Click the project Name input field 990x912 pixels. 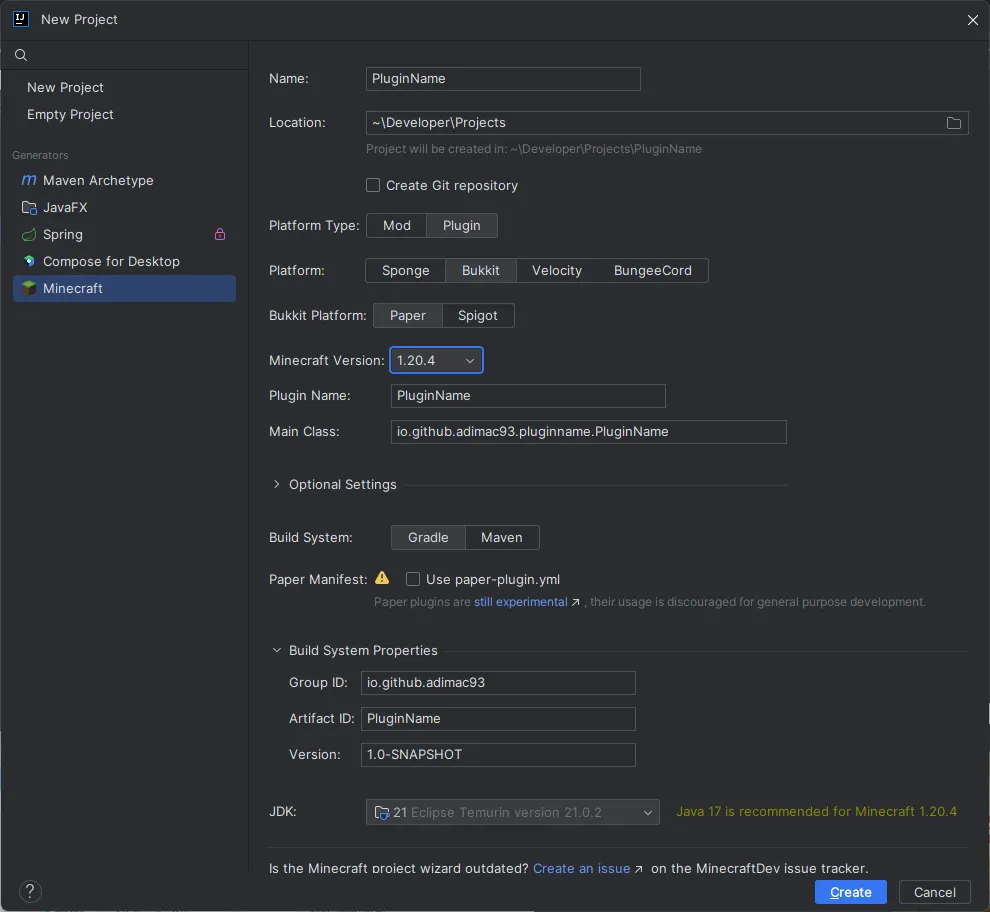[503, 79]
